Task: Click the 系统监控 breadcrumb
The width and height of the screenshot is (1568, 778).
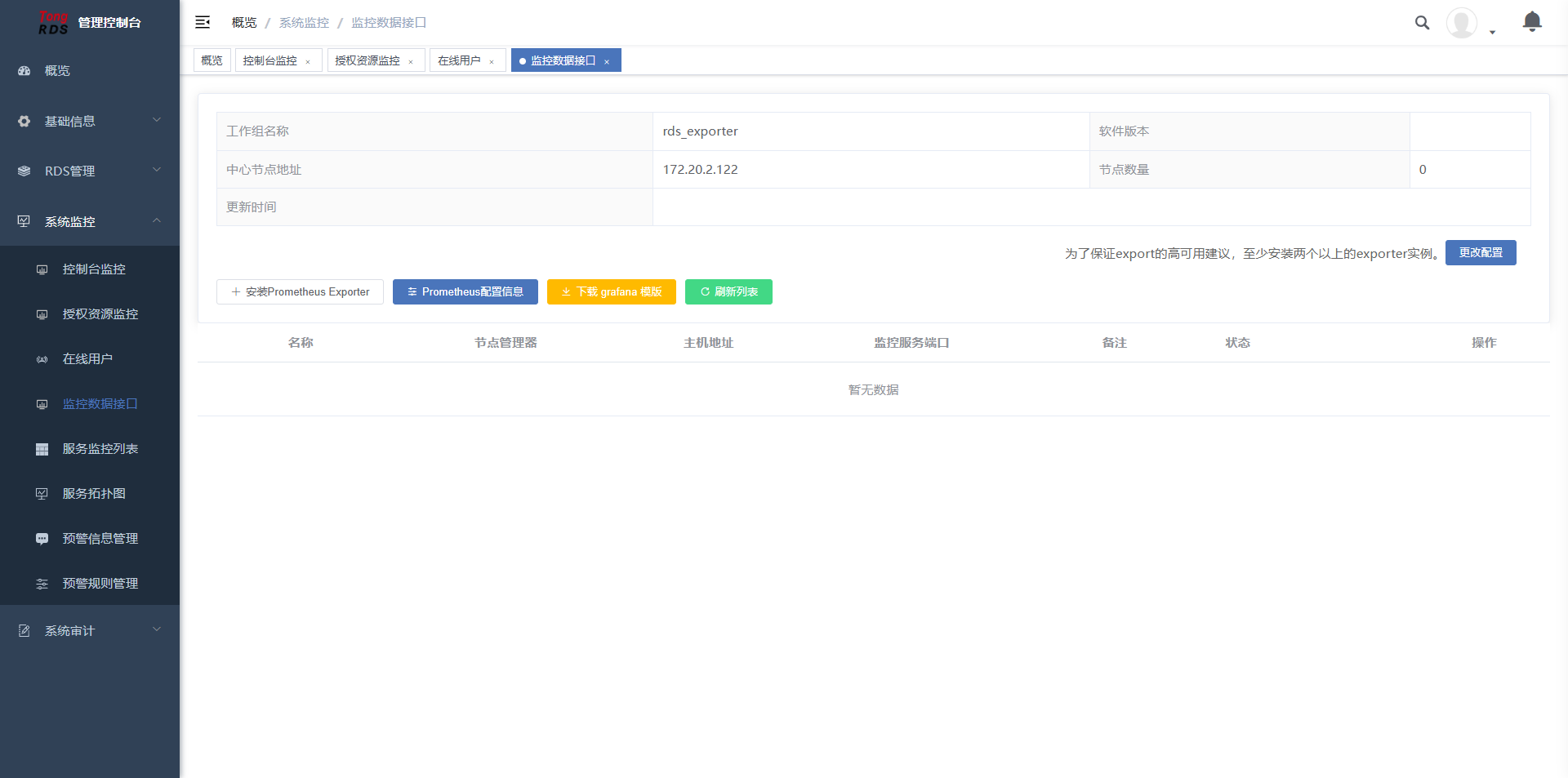Action: pos(305,23)
